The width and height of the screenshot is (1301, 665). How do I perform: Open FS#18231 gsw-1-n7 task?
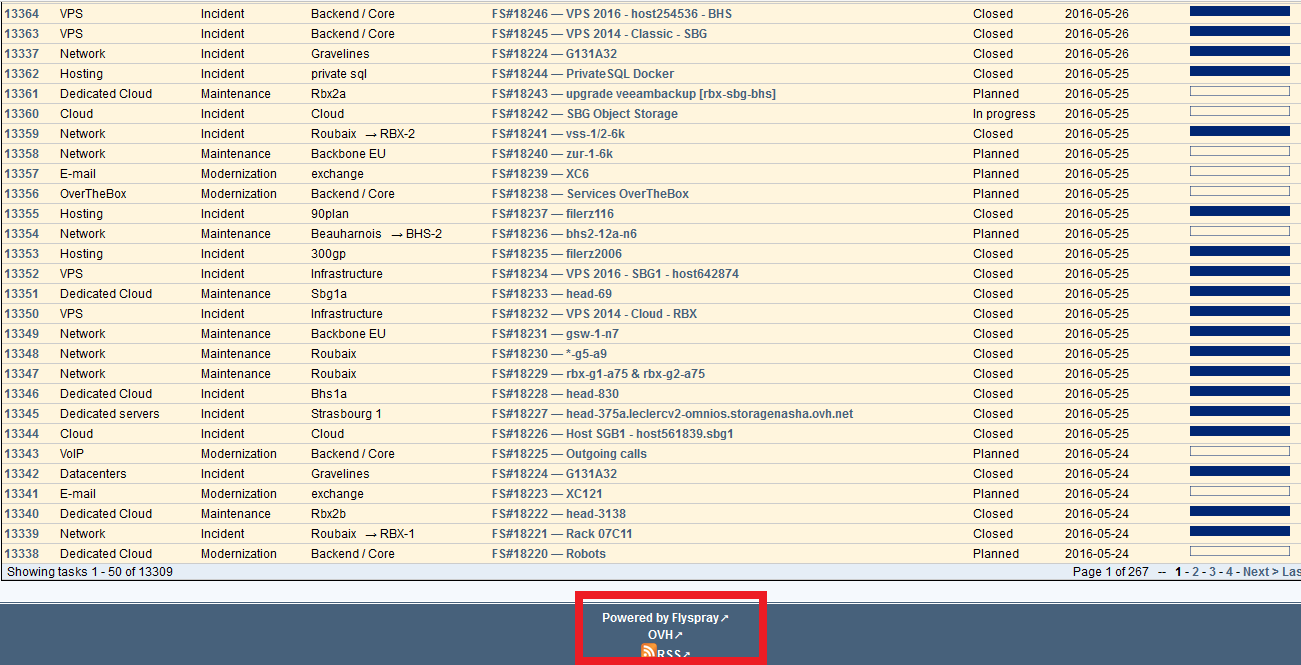pos(555,334)
